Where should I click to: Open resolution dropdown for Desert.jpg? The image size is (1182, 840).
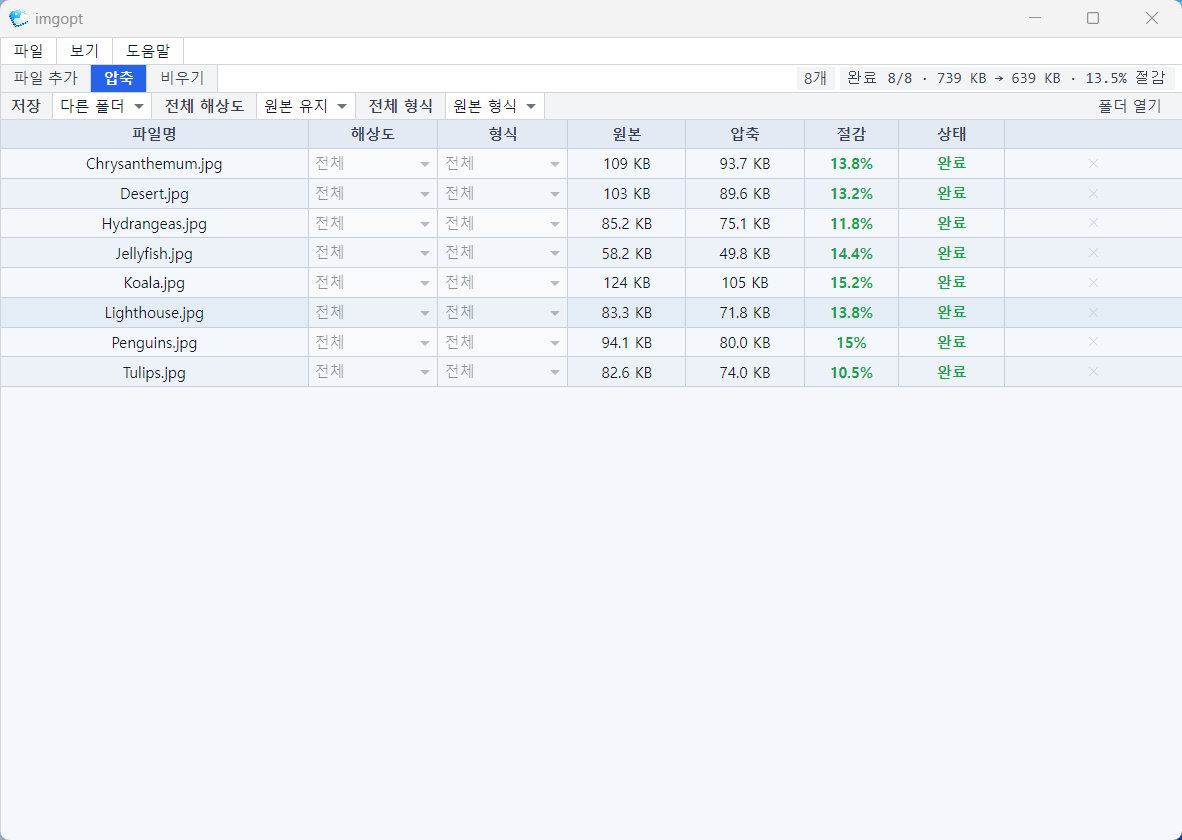pos(372,194)
